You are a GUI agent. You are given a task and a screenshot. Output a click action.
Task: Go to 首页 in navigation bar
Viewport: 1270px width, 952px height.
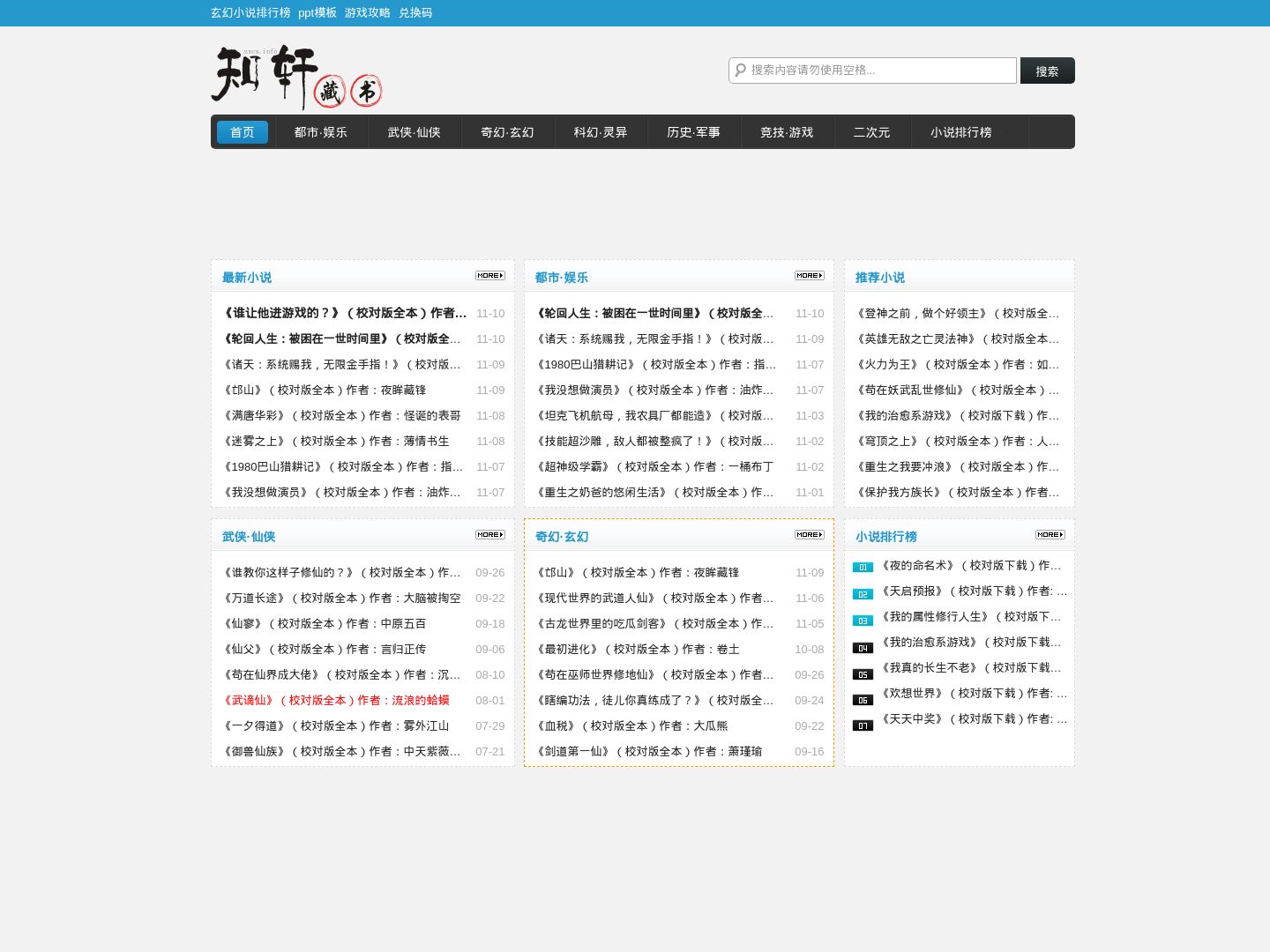click(243, 132)
